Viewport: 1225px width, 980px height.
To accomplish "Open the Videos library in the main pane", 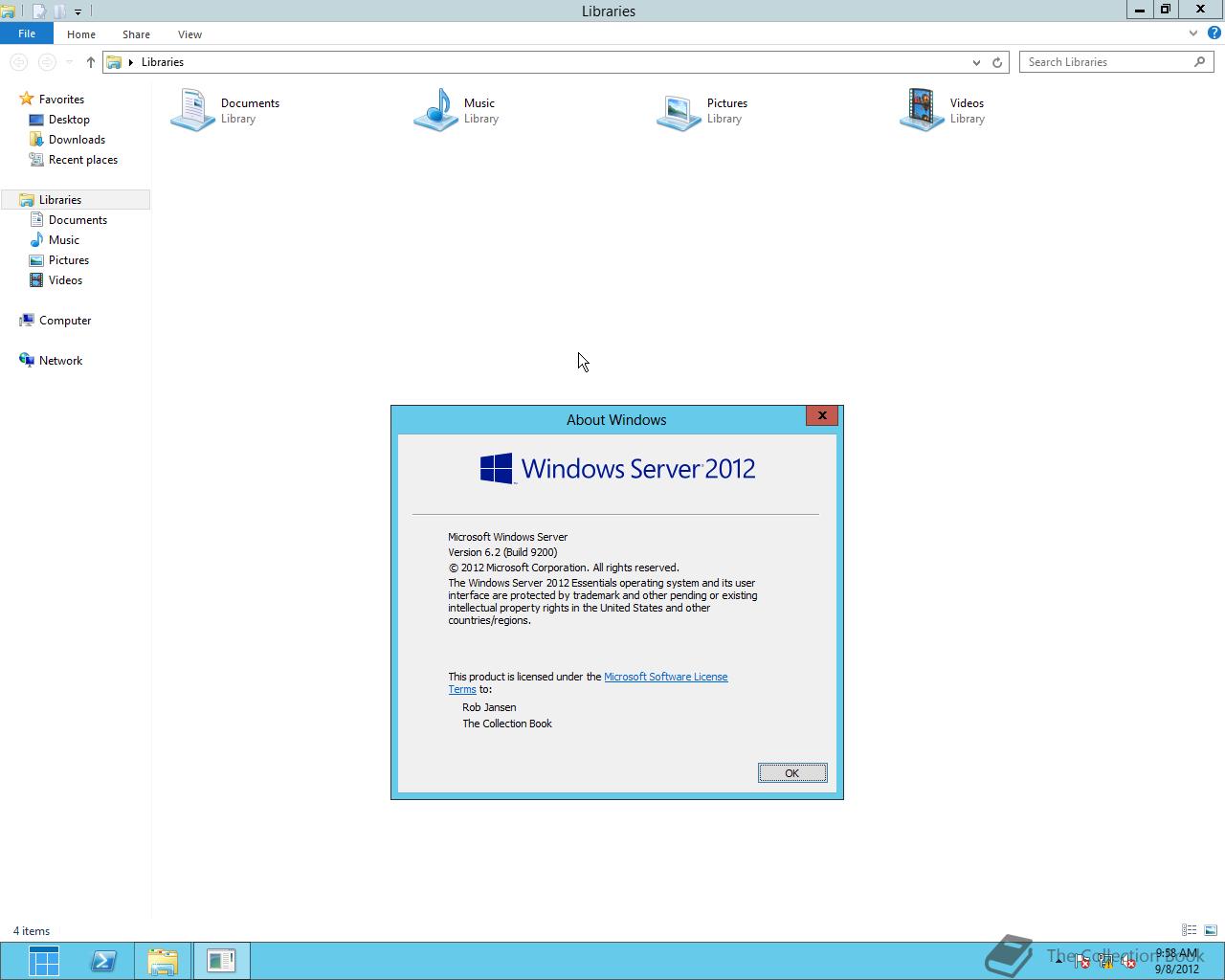I will tap(943, 110).
